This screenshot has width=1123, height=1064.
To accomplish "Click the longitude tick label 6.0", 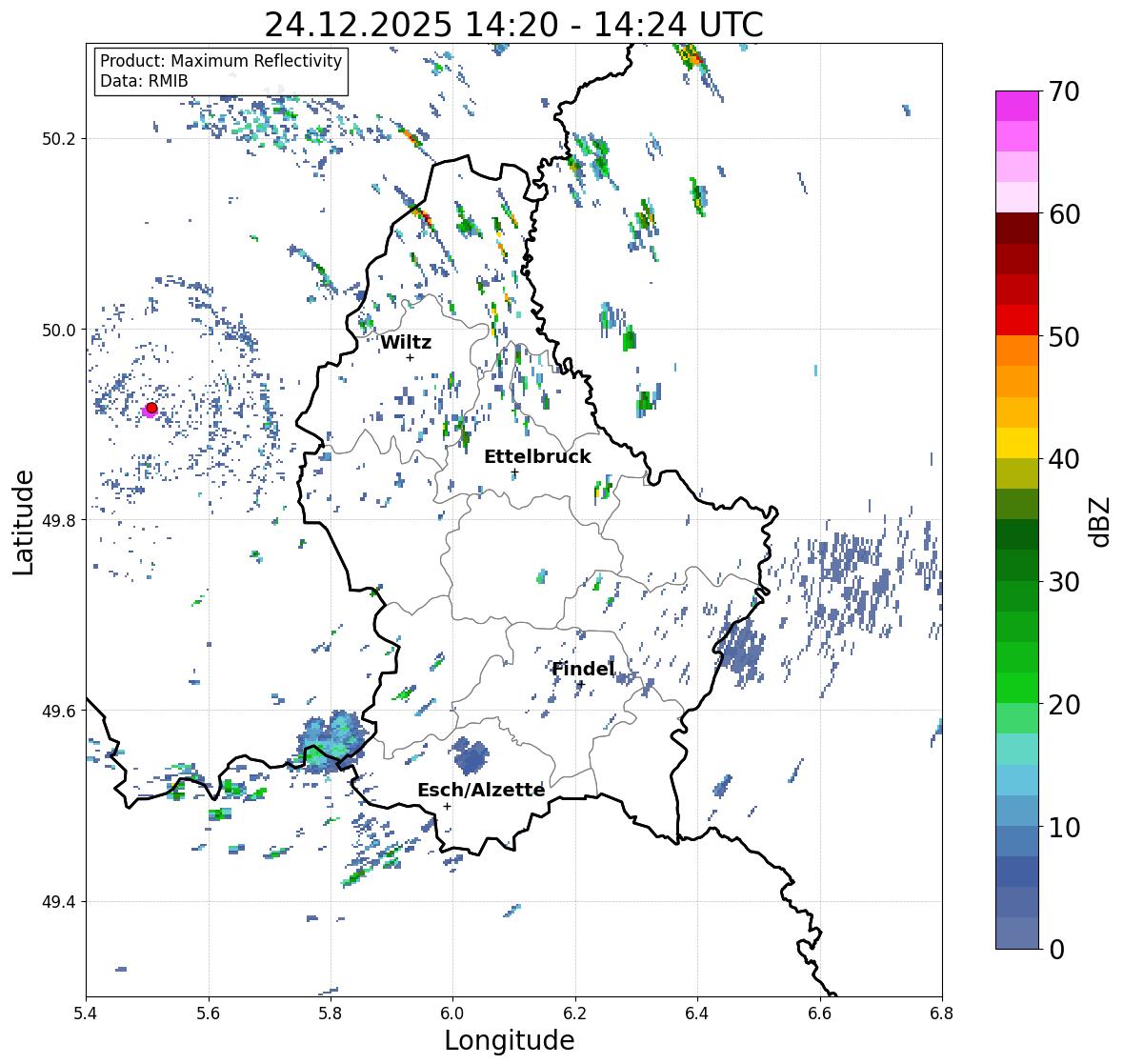I will point(452,1014).
